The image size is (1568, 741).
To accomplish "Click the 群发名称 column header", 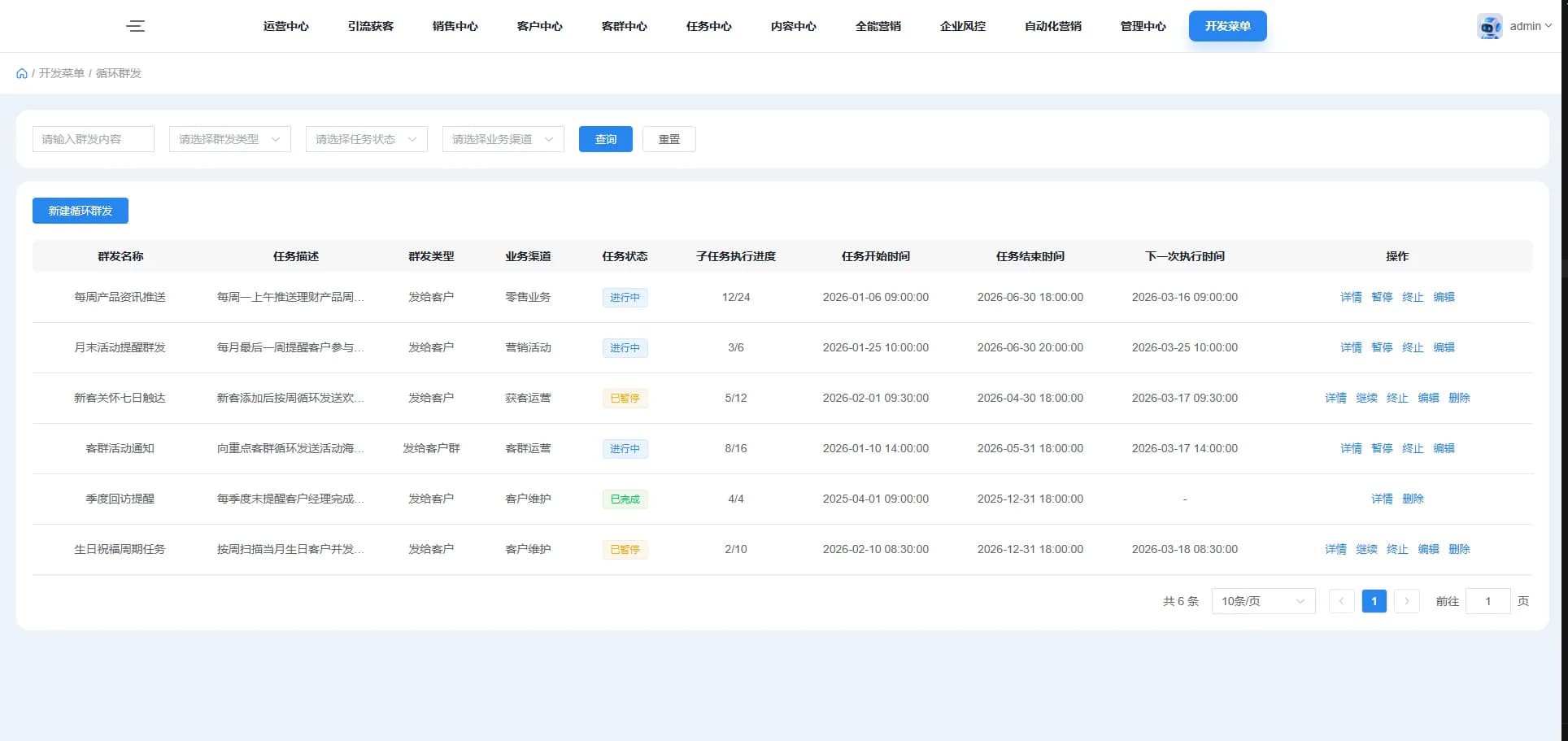I will 120,256.
